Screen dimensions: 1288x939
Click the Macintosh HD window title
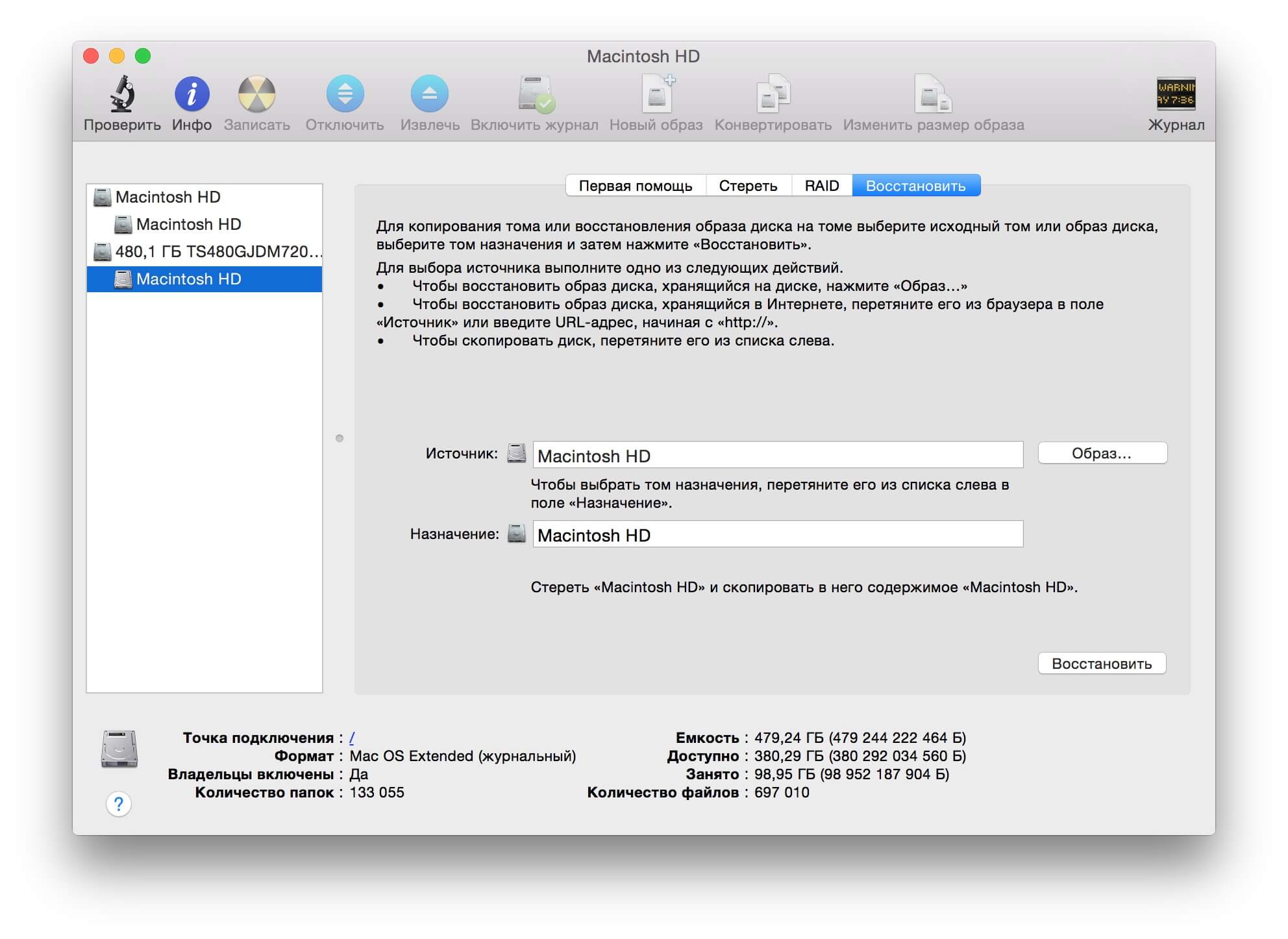click(x=643, y=56)
